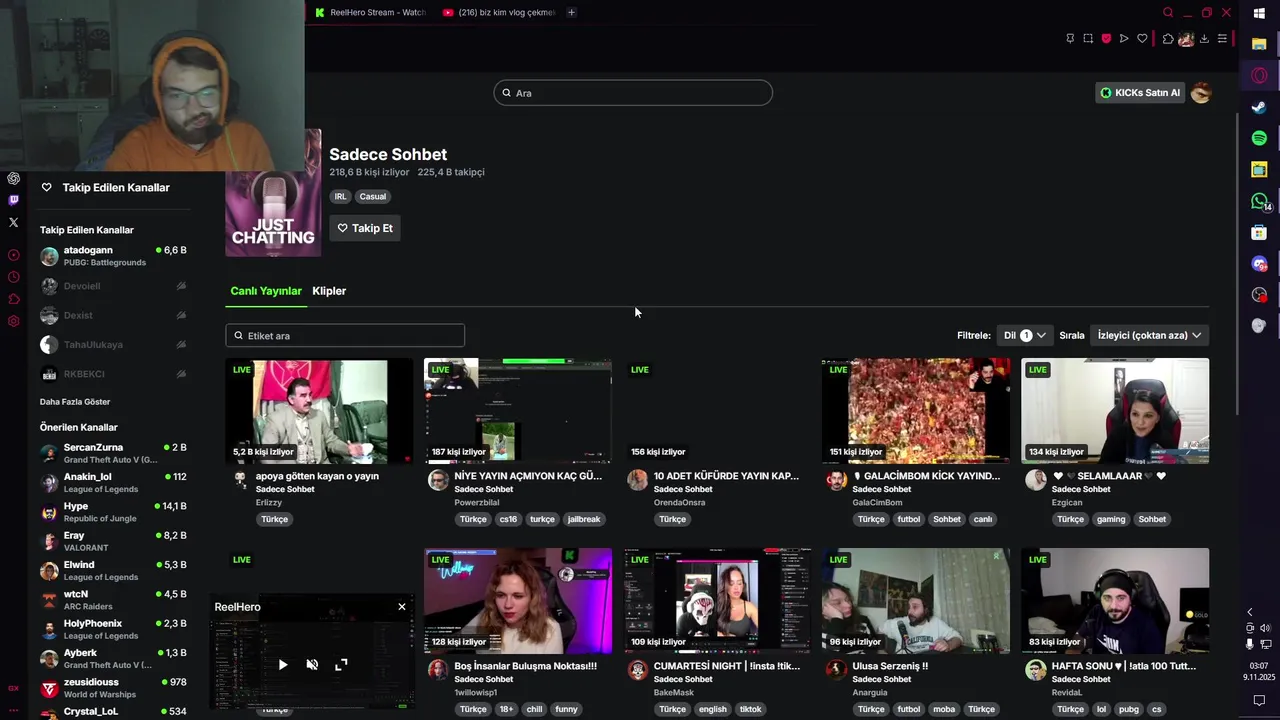Open Boş İnsanlar Buluşma Noktası stream thumbnail
This screenshot has height=720, width=1280.
[x=518, y=601]
